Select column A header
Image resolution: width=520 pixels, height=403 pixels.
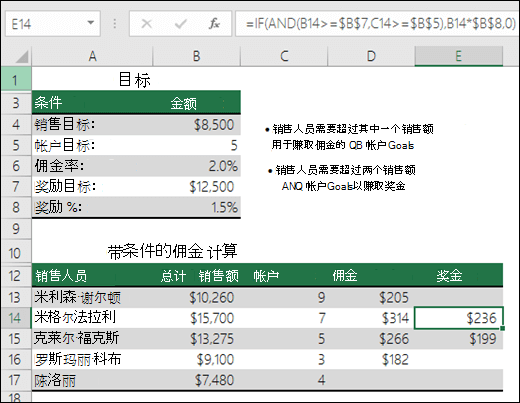point(92,56)
